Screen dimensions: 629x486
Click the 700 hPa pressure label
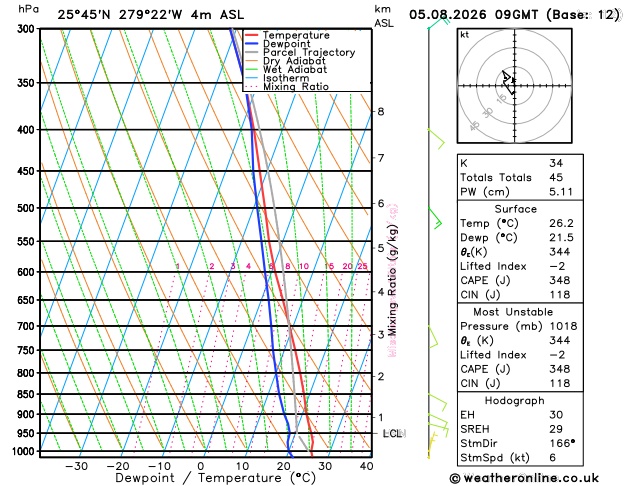point(28,326)
